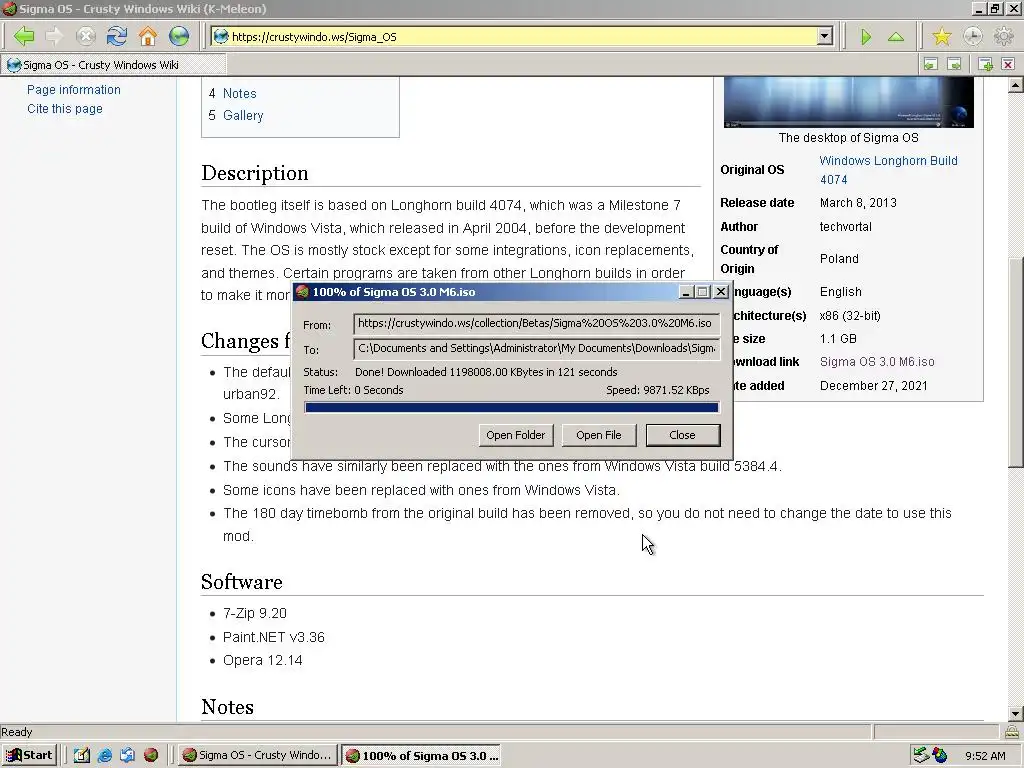Click the To path field in download dialog
This screenshot has height=768, width=1024.
536,348
